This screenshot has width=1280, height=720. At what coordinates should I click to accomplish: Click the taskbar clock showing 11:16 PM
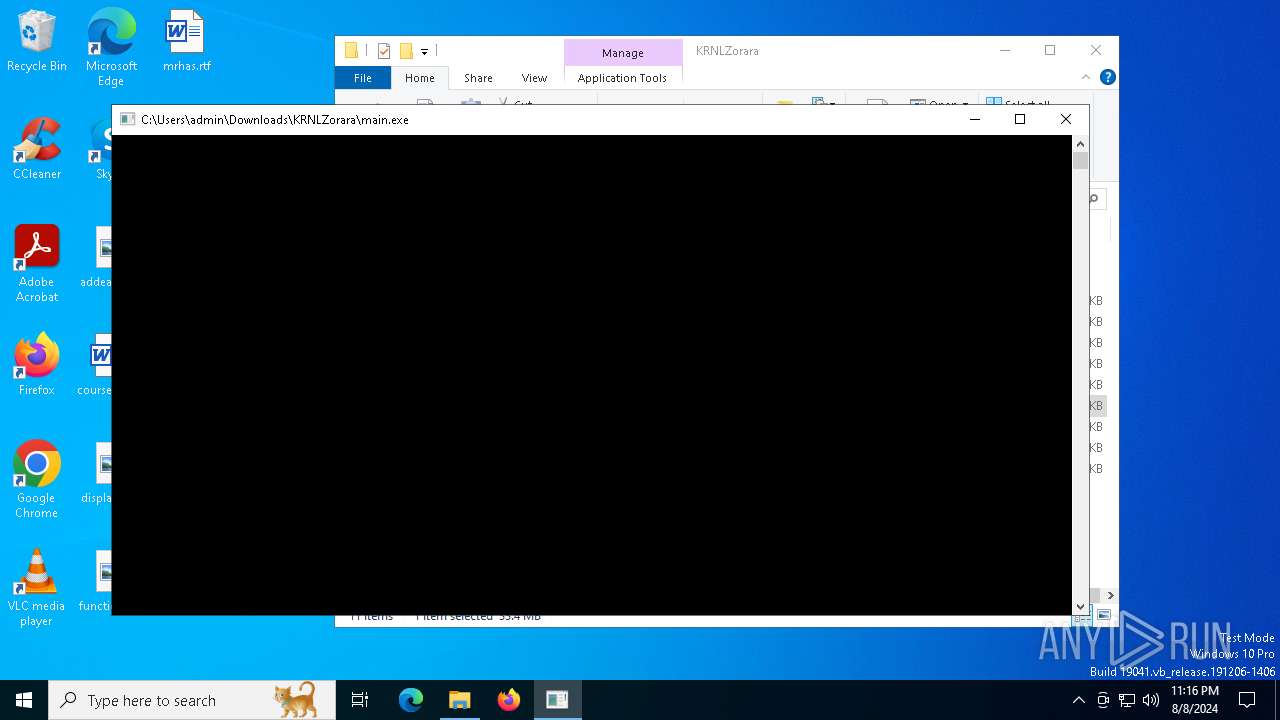pyautogui.click(x=1195, y=700)
